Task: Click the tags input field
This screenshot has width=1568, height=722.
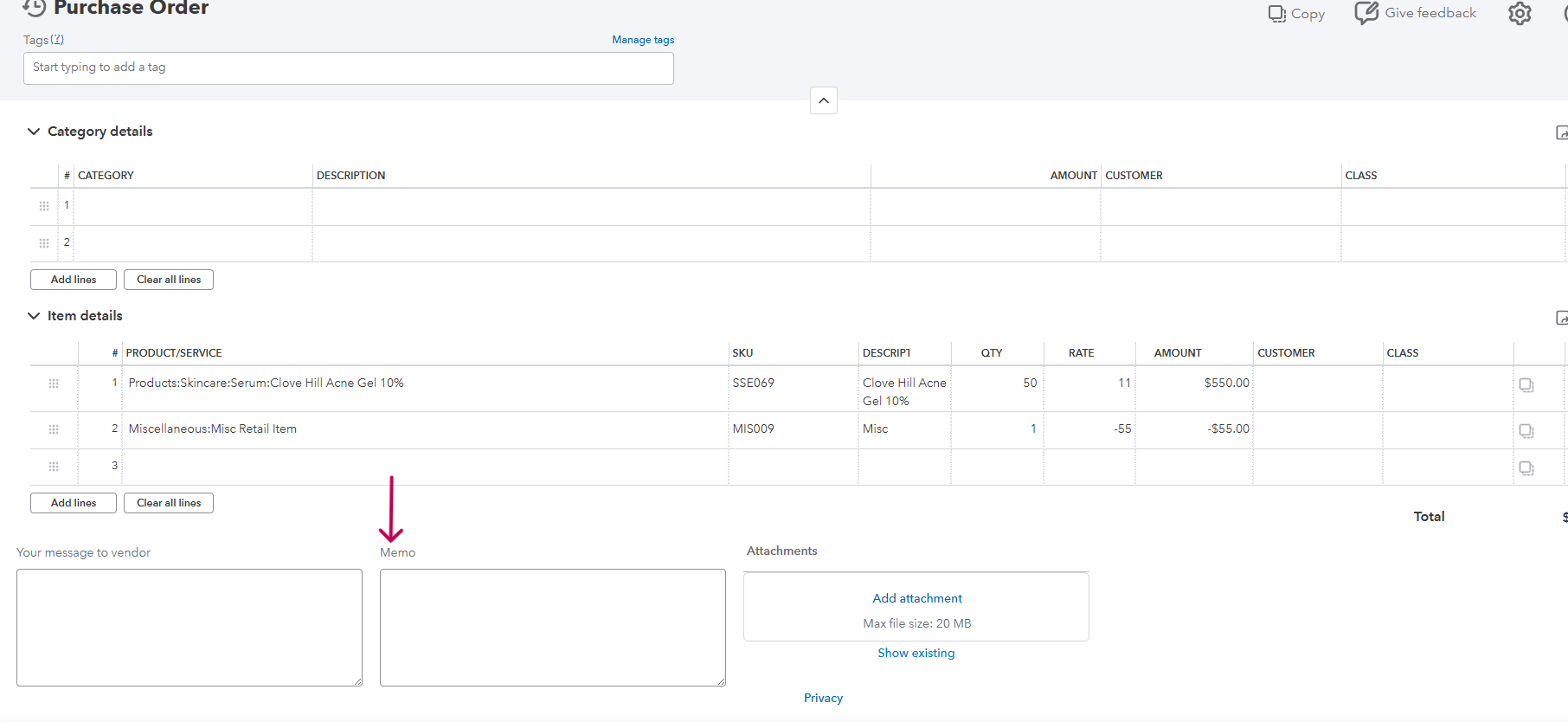Action: 348,68
